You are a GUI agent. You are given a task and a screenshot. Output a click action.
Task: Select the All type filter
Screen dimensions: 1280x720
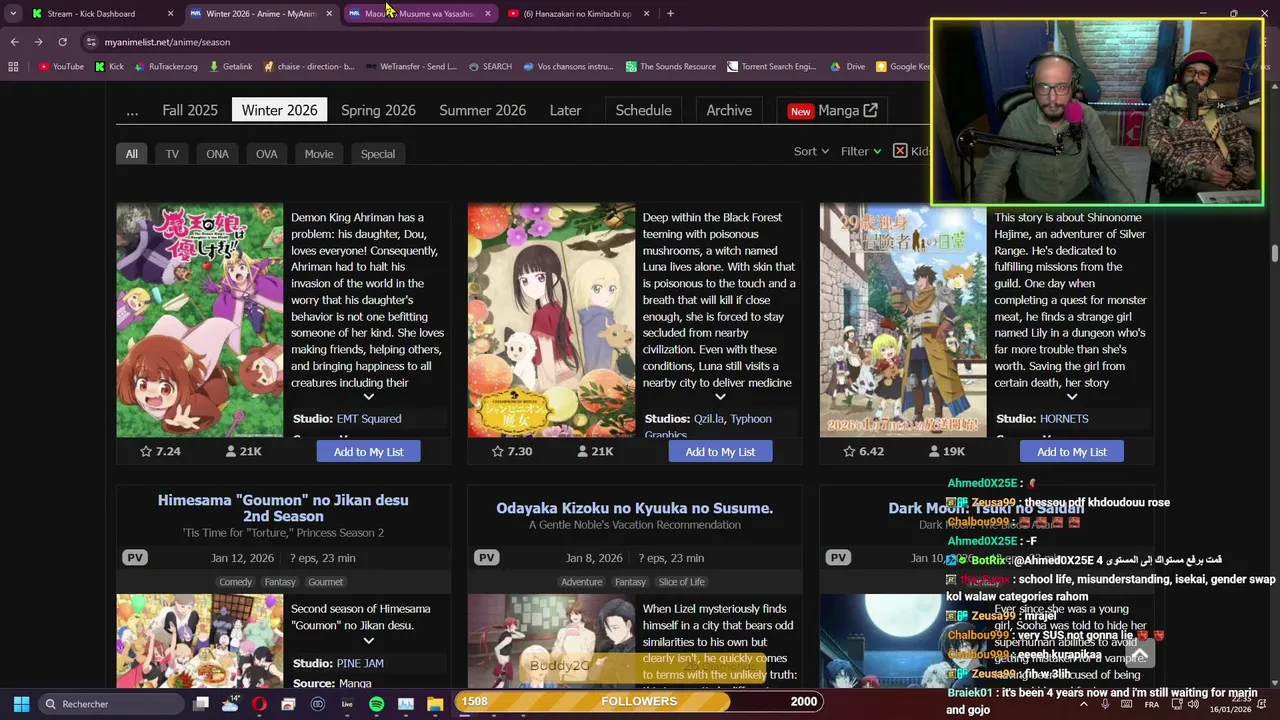point(132,154)
